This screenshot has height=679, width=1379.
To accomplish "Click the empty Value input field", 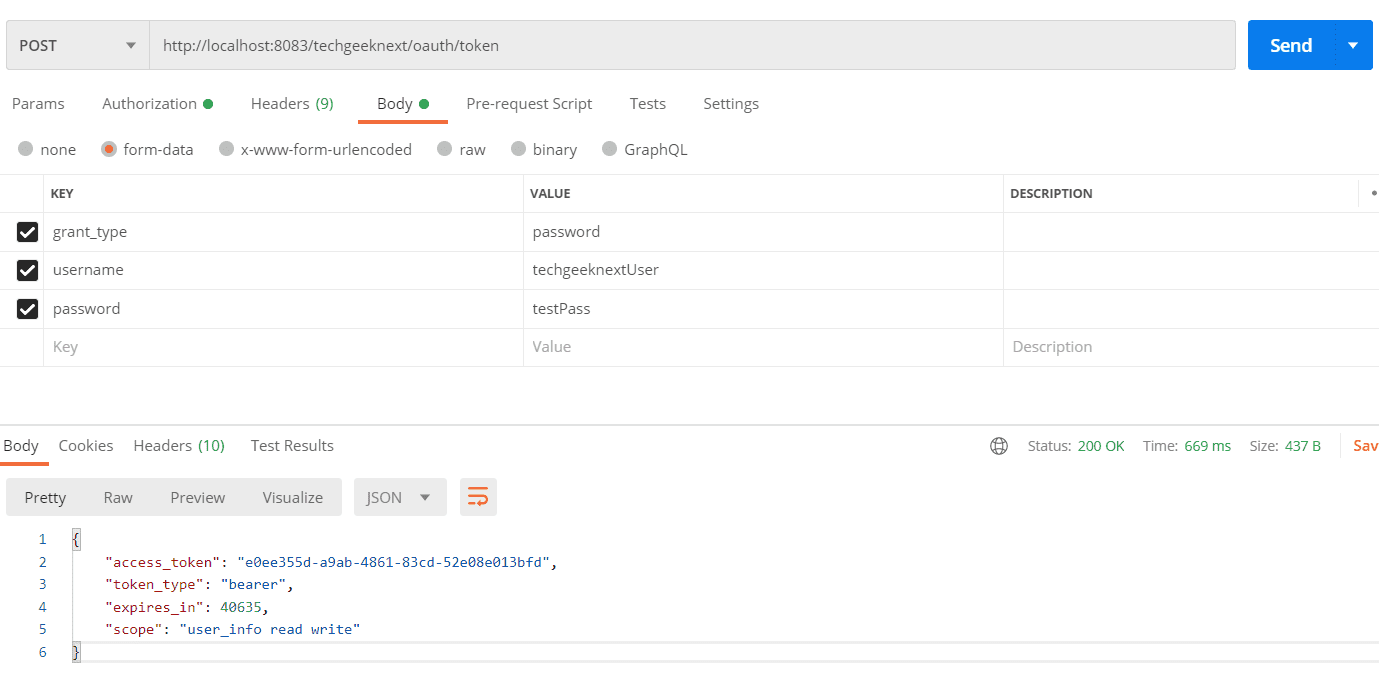I will (763, 347).
